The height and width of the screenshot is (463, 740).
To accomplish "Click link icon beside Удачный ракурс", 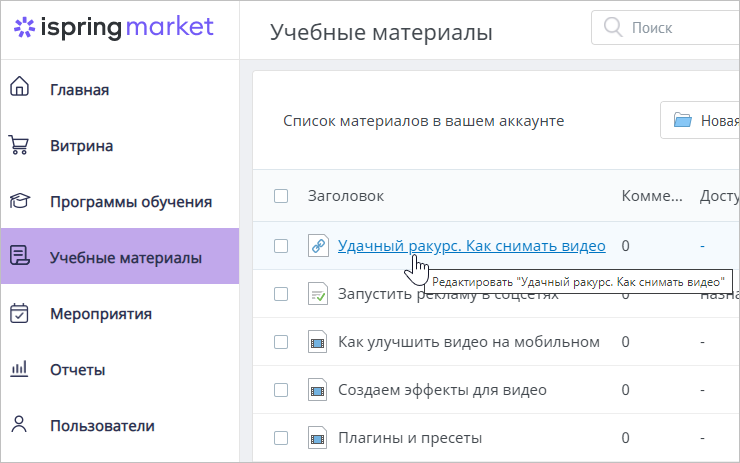I will (x=318, y=245).
